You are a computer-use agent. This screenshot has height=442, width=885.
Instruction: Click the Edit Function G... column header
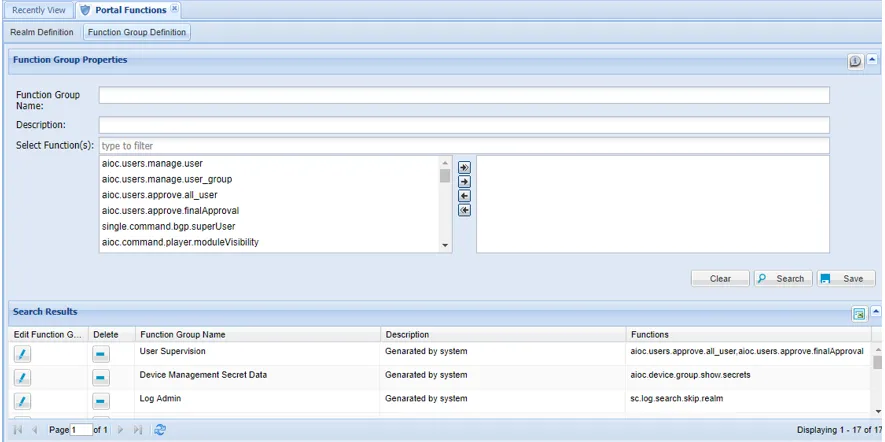48,334
